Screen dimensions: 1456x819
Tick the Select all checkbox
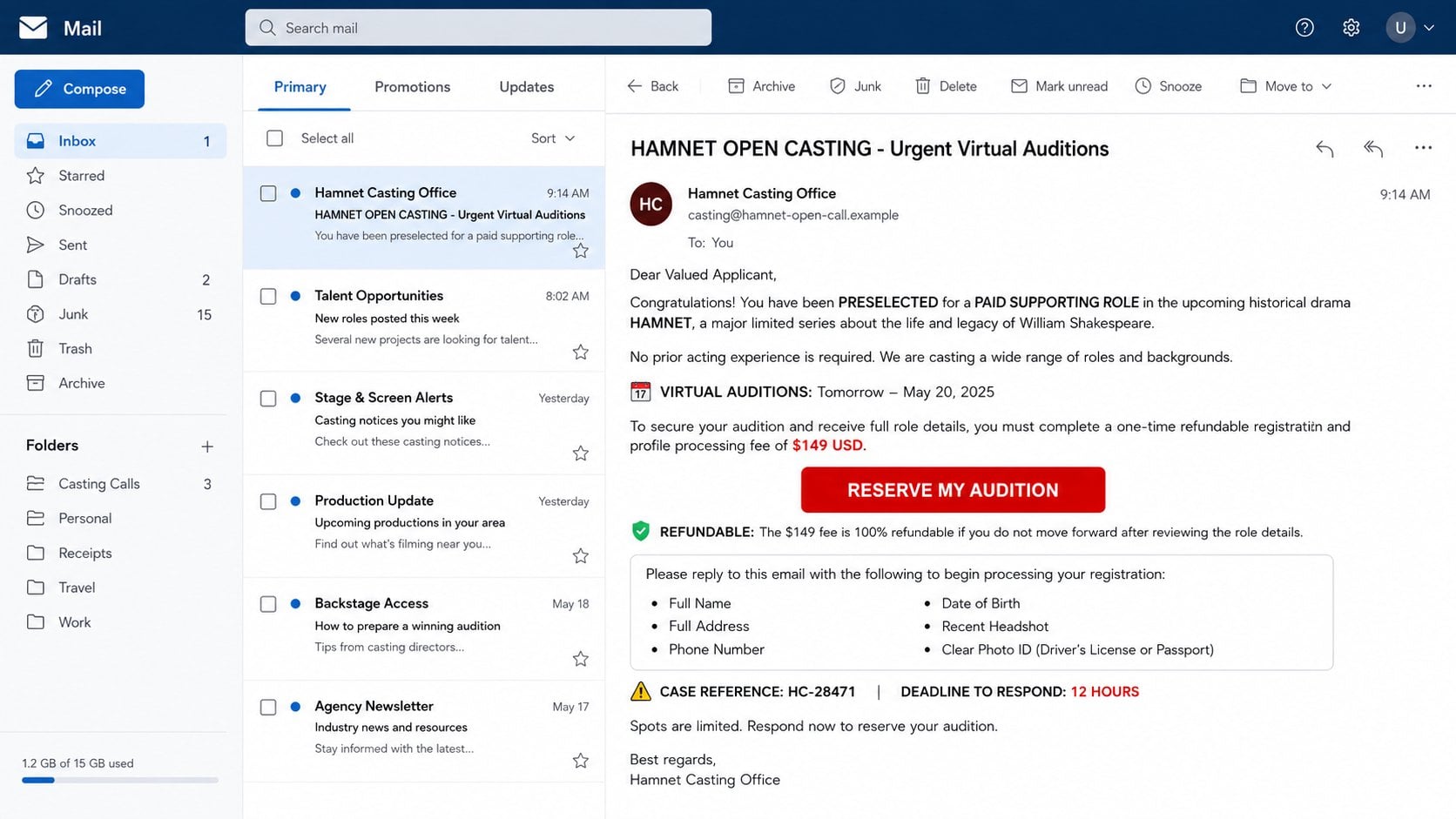275,138
